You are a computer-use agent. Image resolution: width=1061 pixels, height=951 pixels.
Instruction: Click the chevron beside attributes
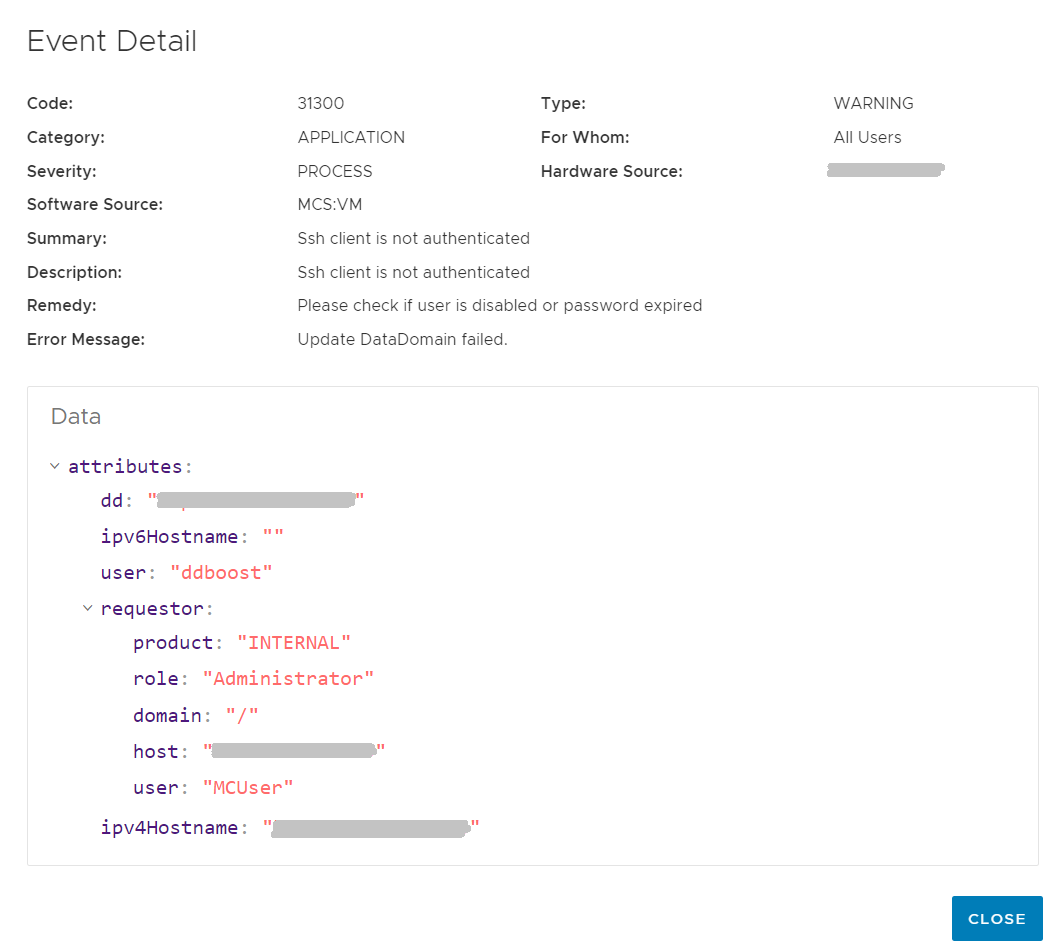point(55,466)
